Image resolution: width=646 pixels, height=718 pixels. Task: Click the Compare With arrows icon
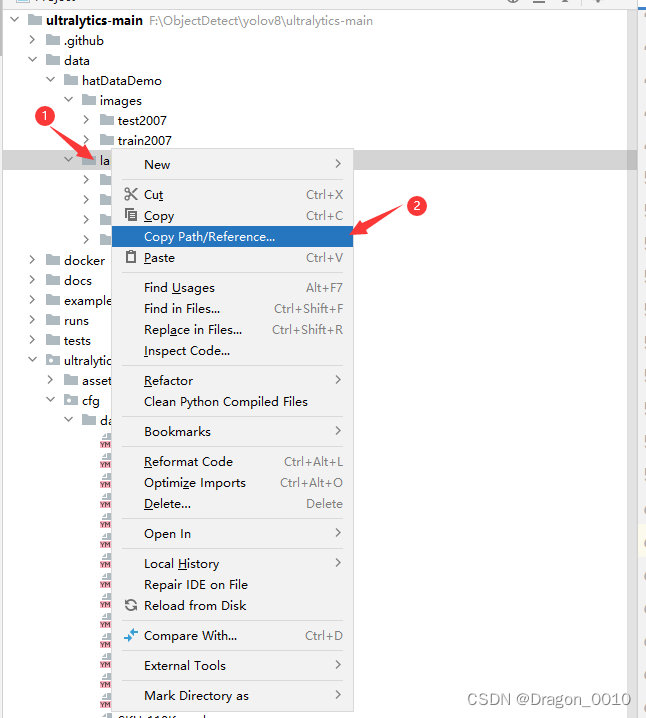tap(131, 635)
